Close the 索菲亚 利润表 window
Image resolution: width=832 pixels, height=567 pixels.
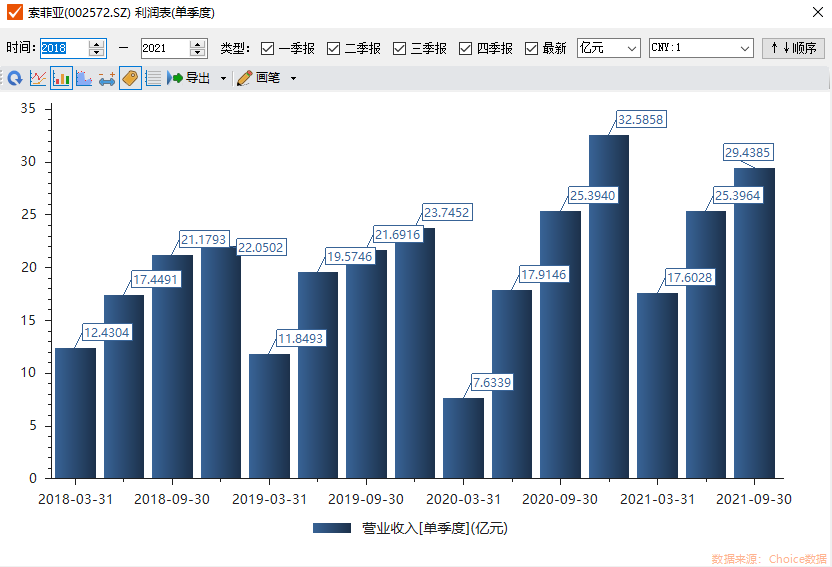[818, 12]
